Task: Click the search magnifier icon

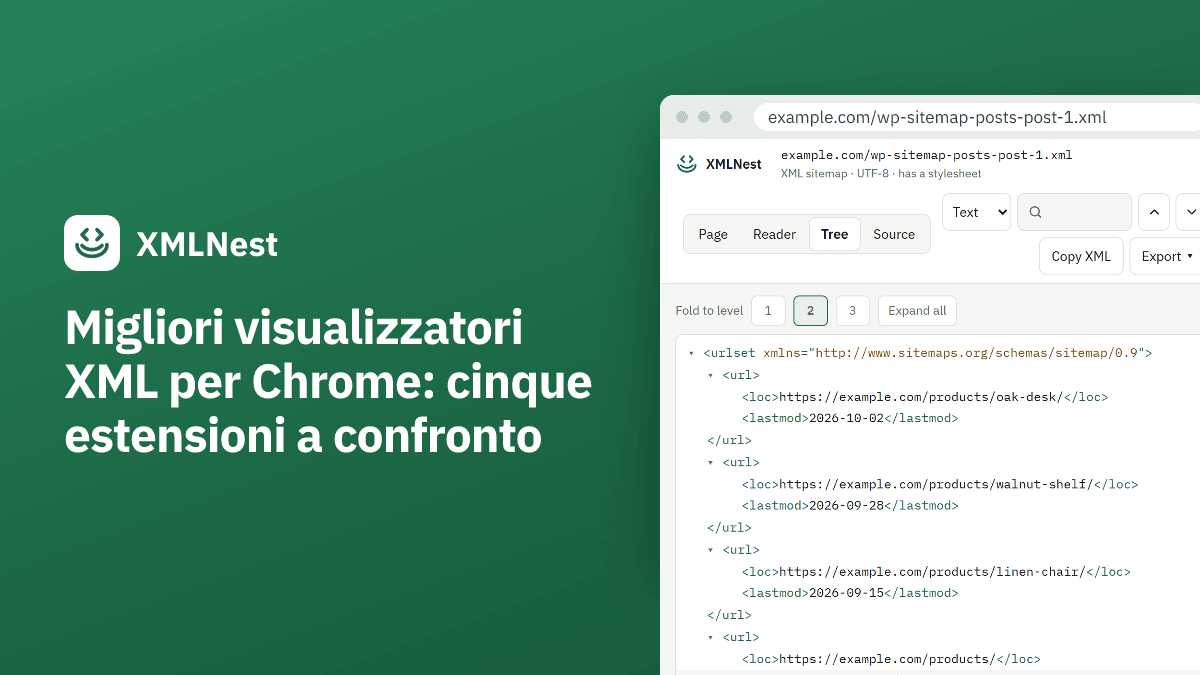Action: pos(1035,212)
